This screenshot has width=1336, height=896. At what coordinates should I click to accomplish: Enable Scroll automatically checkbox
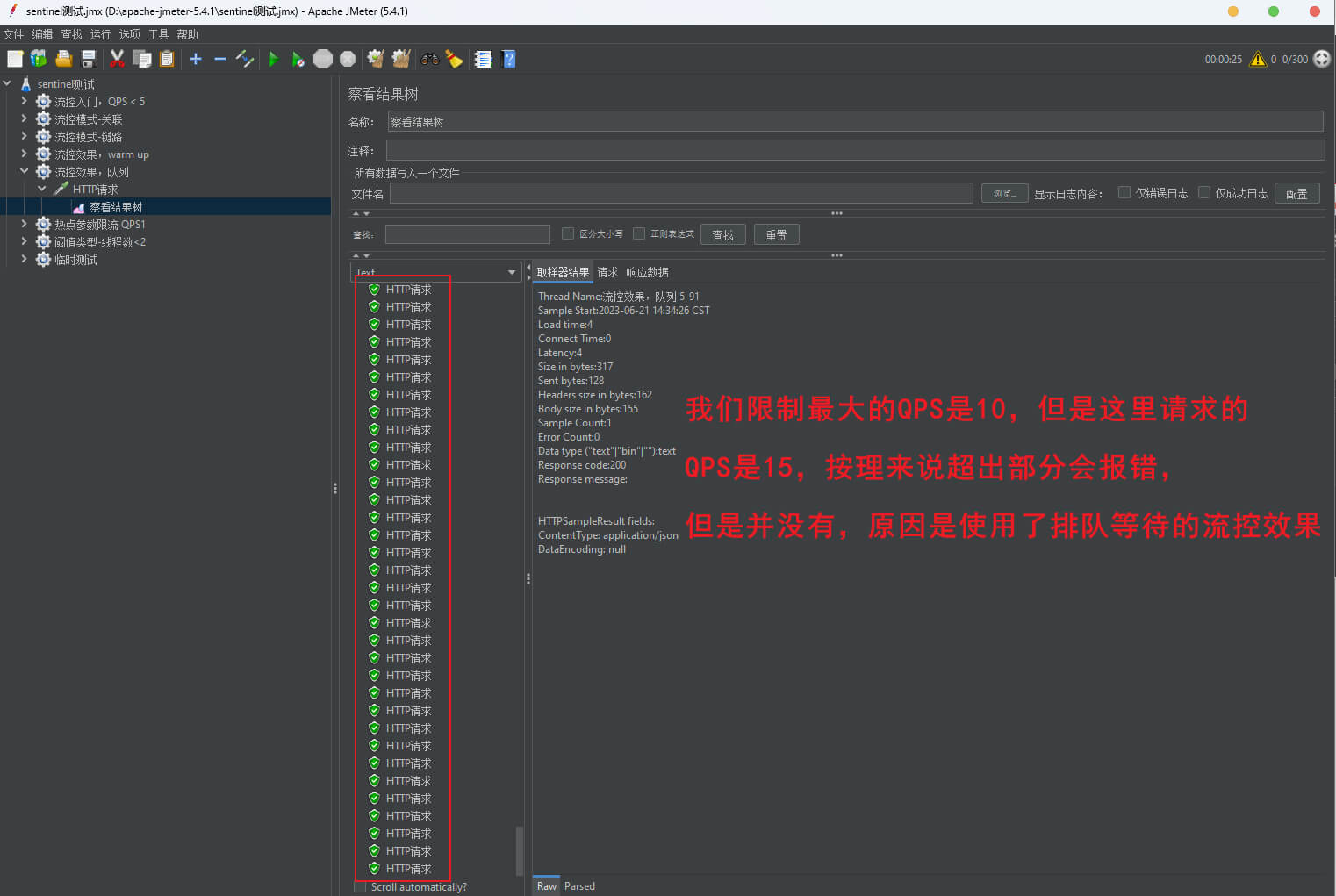(x=360, y=887)
